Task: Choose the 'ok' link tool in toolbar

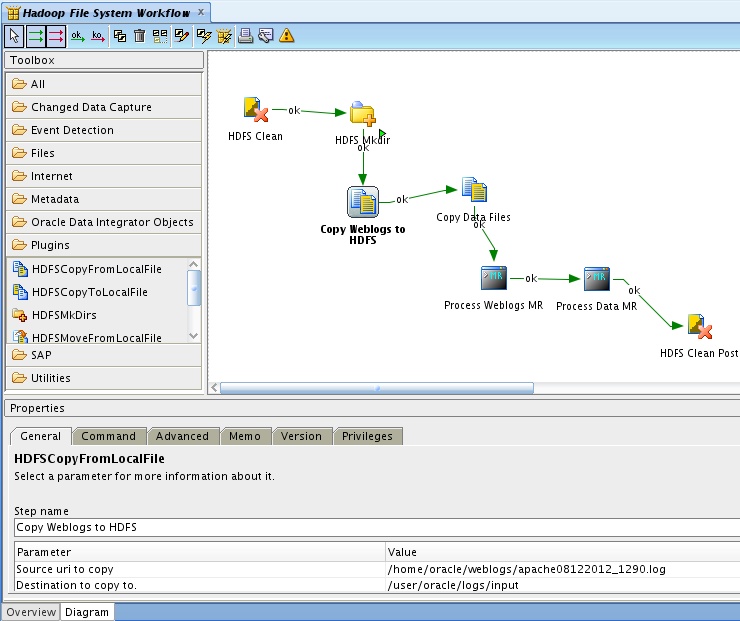Action: tap(77, 36)
